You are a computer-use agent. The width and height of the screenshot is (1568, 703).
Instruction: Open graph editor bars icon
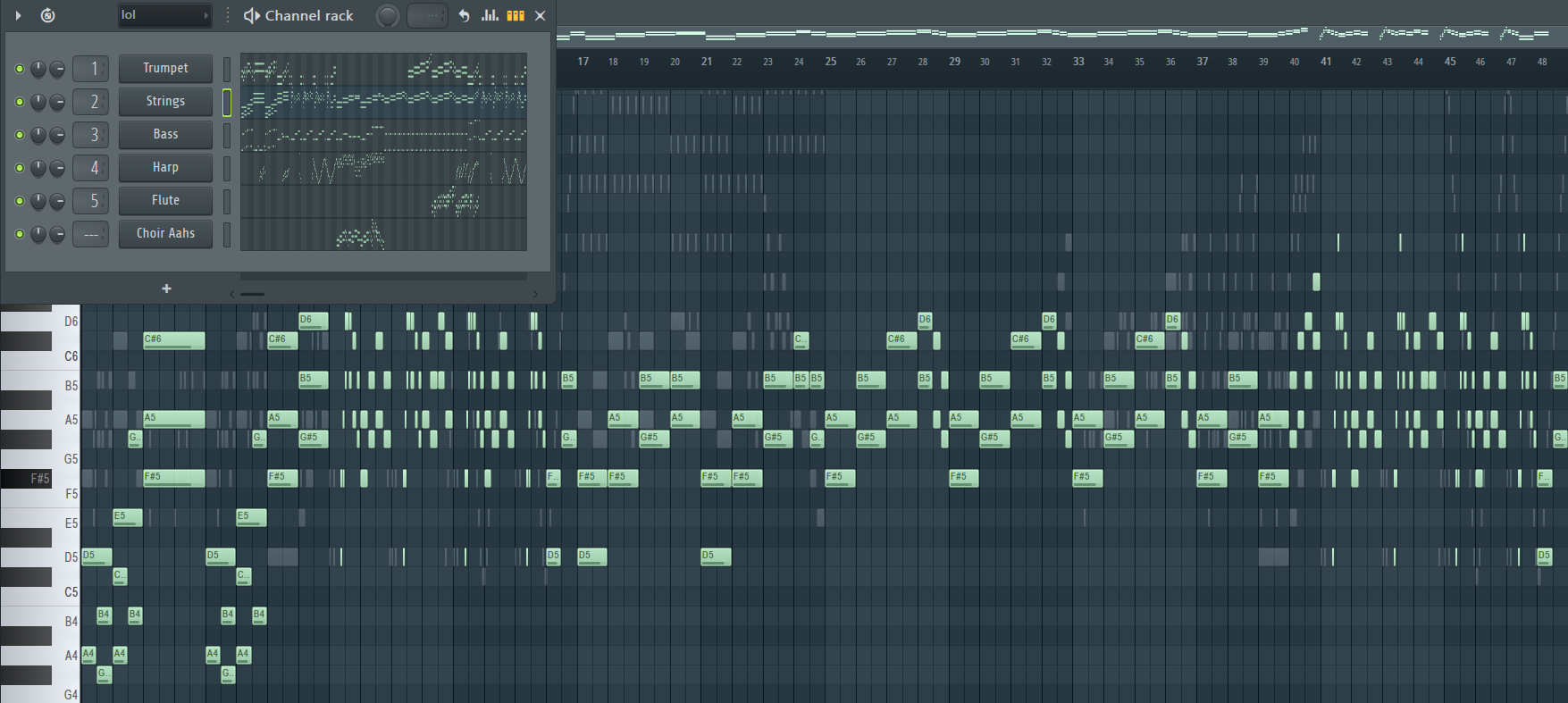(490, 15)
